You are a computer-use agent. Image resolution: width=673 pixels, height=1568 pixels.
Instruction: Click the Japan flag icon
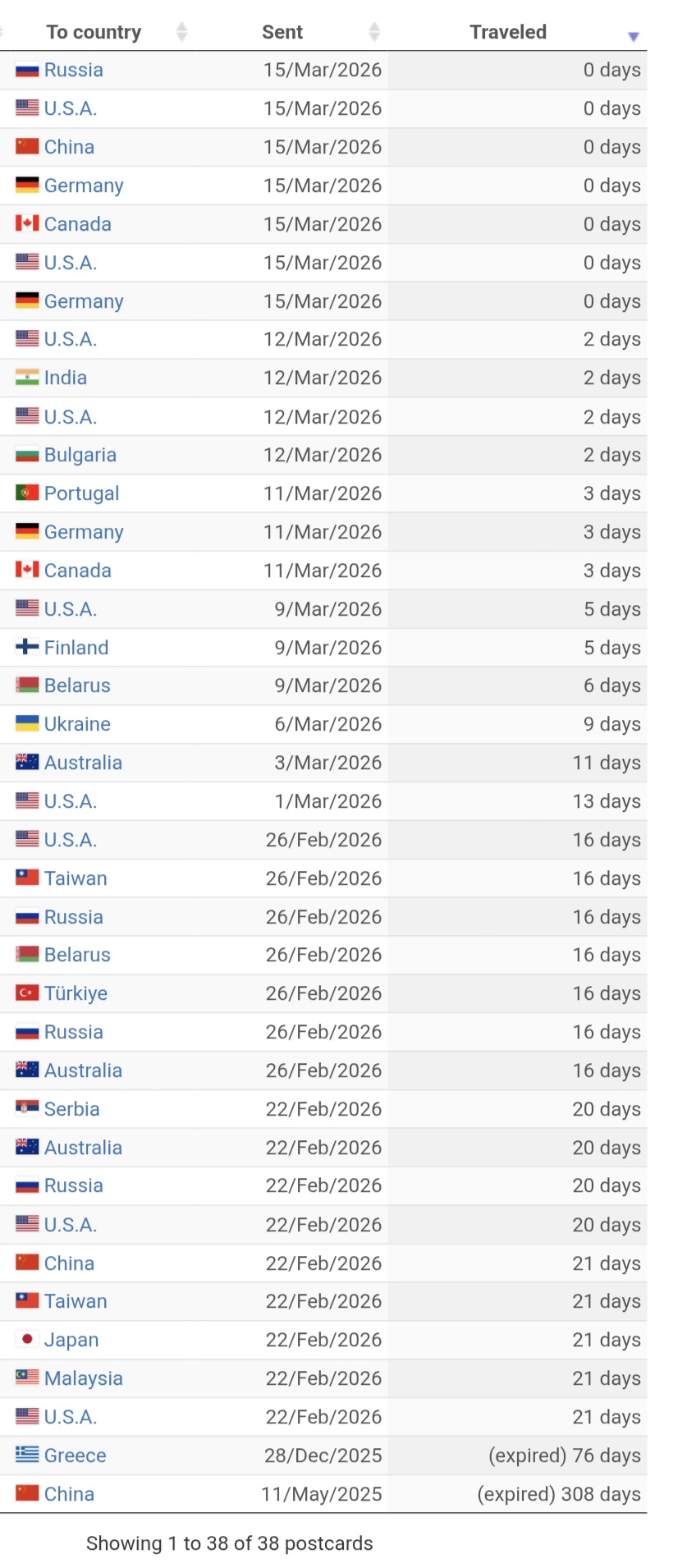pyautogui.click(x=27, y=1340)
